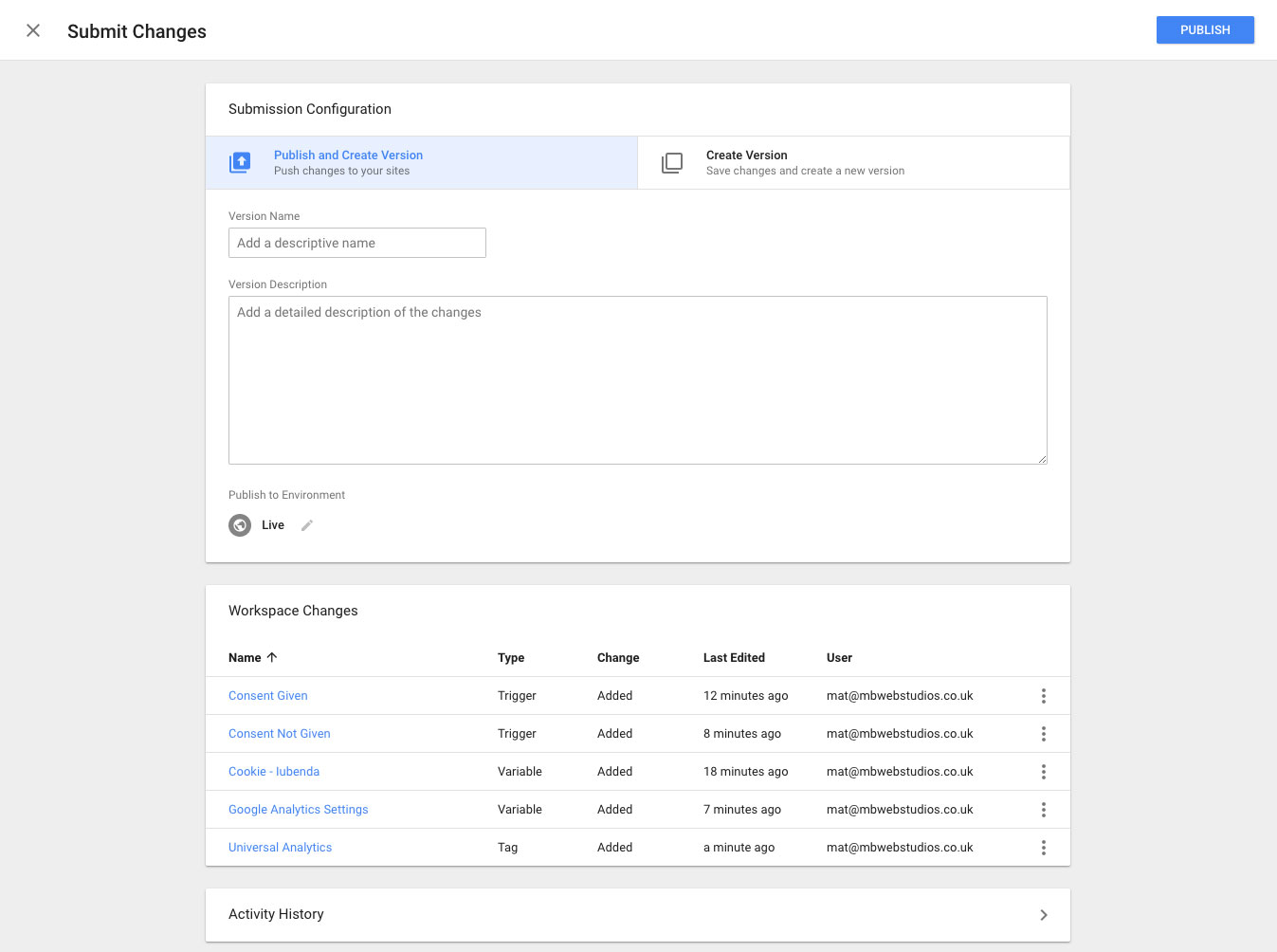Open the Consent Not Given trigger link

(x=280, y=734)
